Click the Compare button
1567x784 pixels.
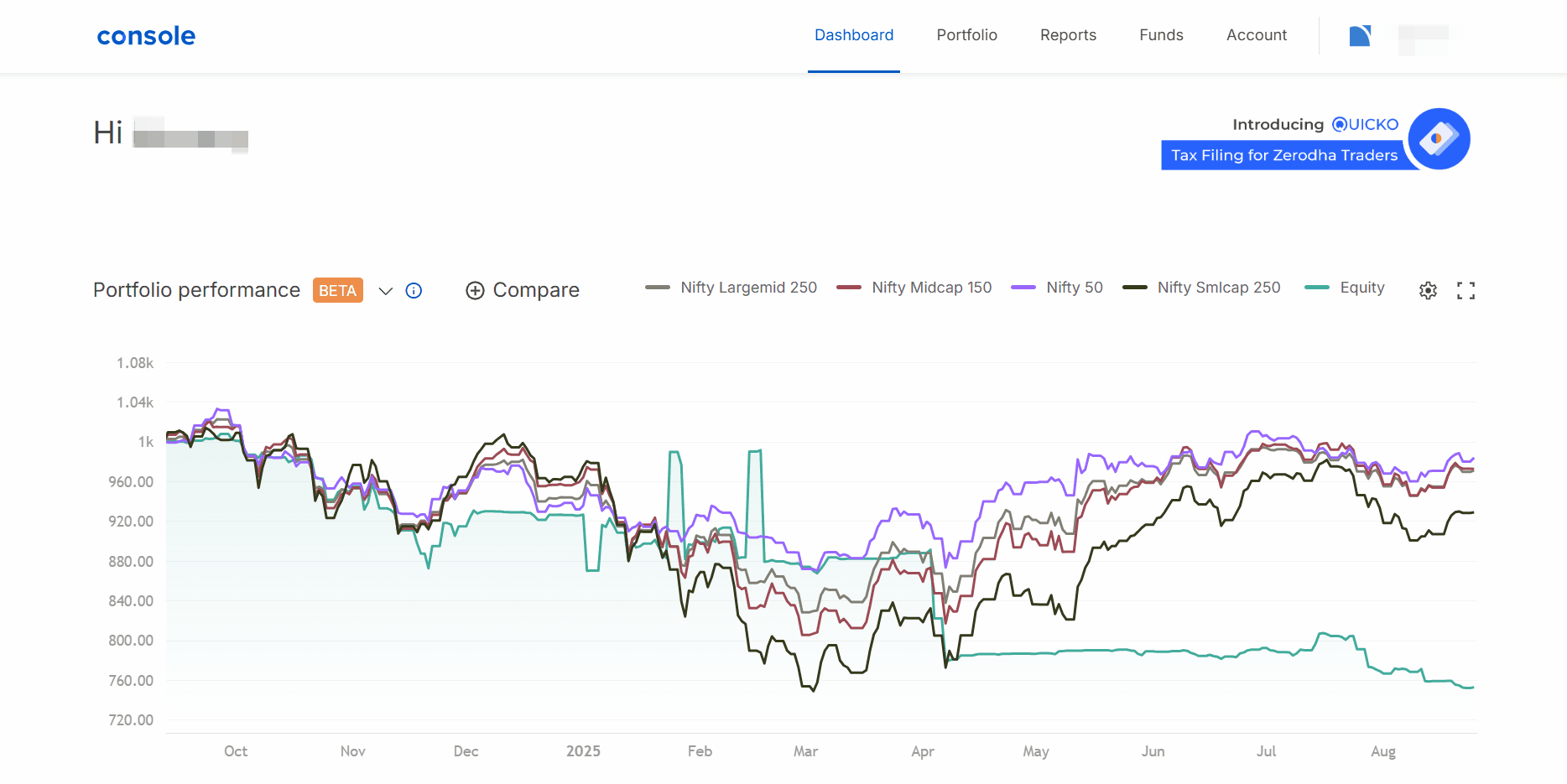[x=523, y=290]
